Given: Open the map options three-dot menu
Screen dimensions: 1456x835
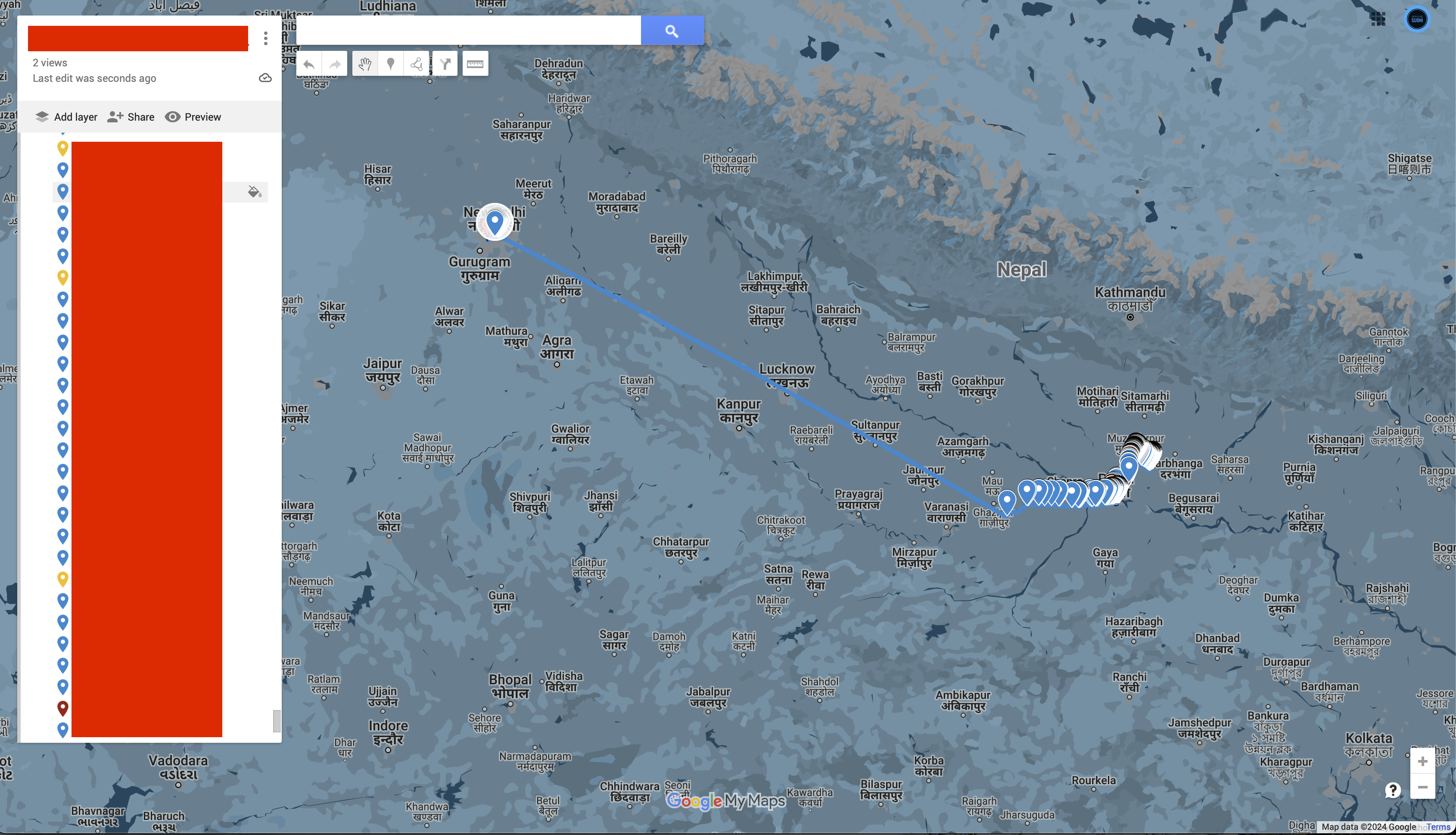Looking at the screenshot, I should (265, 38).
